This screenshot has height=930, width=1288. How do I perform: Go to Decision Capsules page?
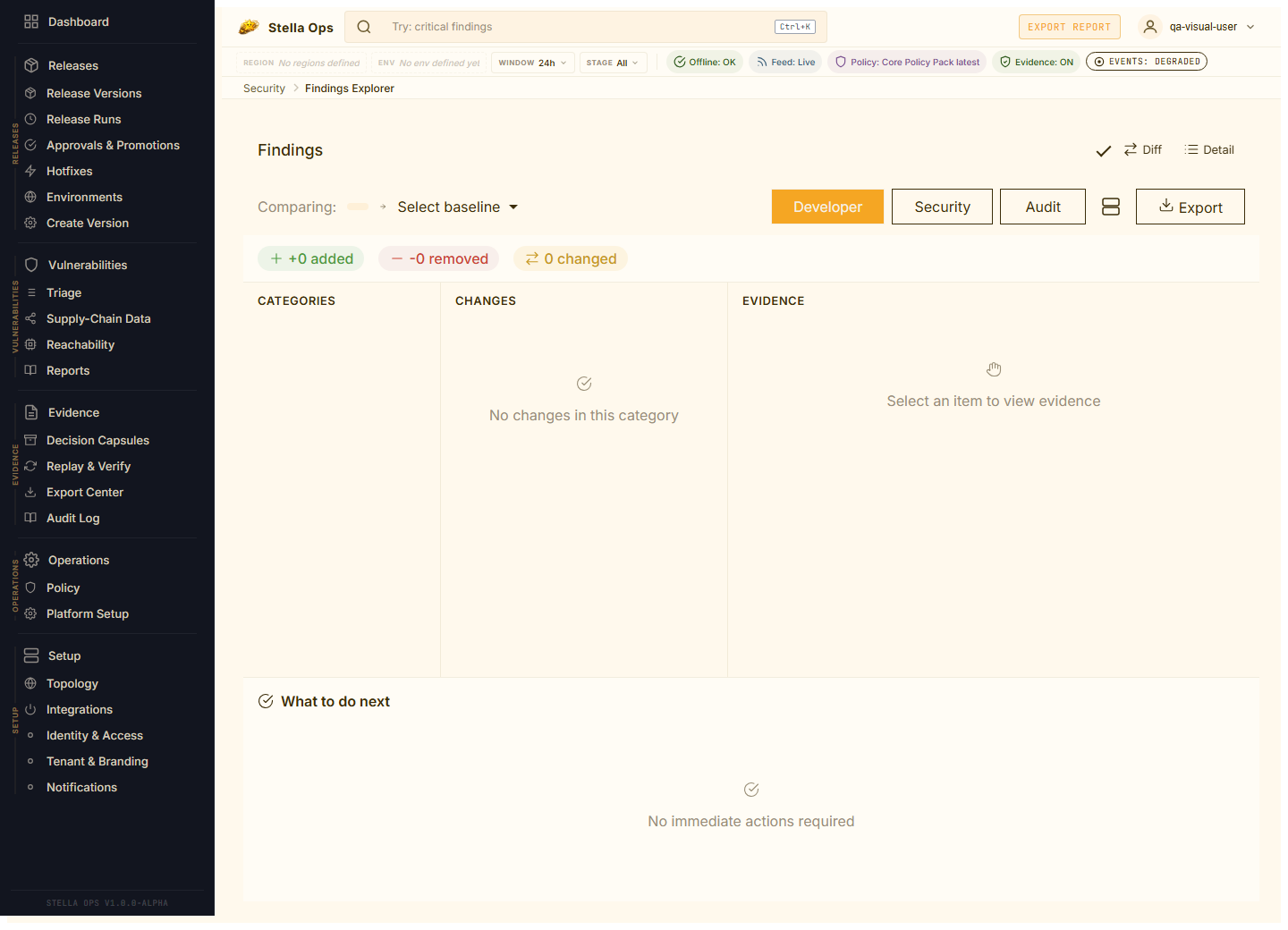[97, 440]
